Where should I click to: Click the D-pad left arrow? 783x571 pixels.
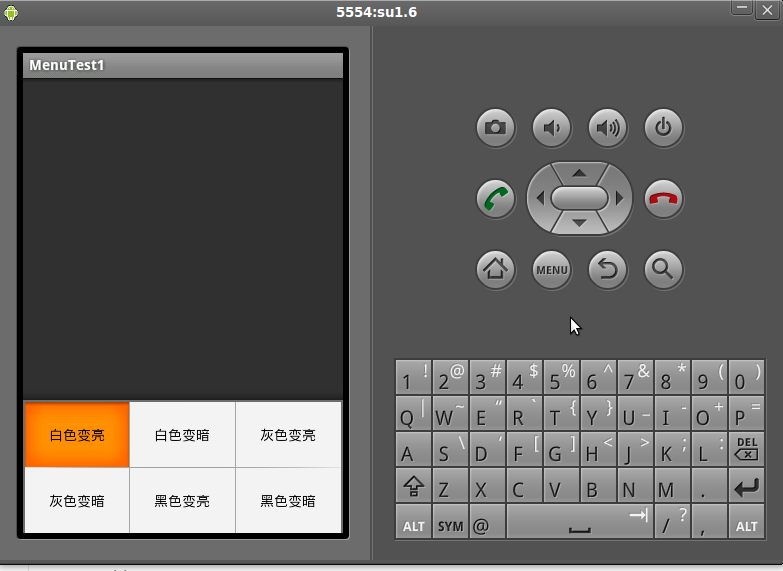(x=540, y=198)
